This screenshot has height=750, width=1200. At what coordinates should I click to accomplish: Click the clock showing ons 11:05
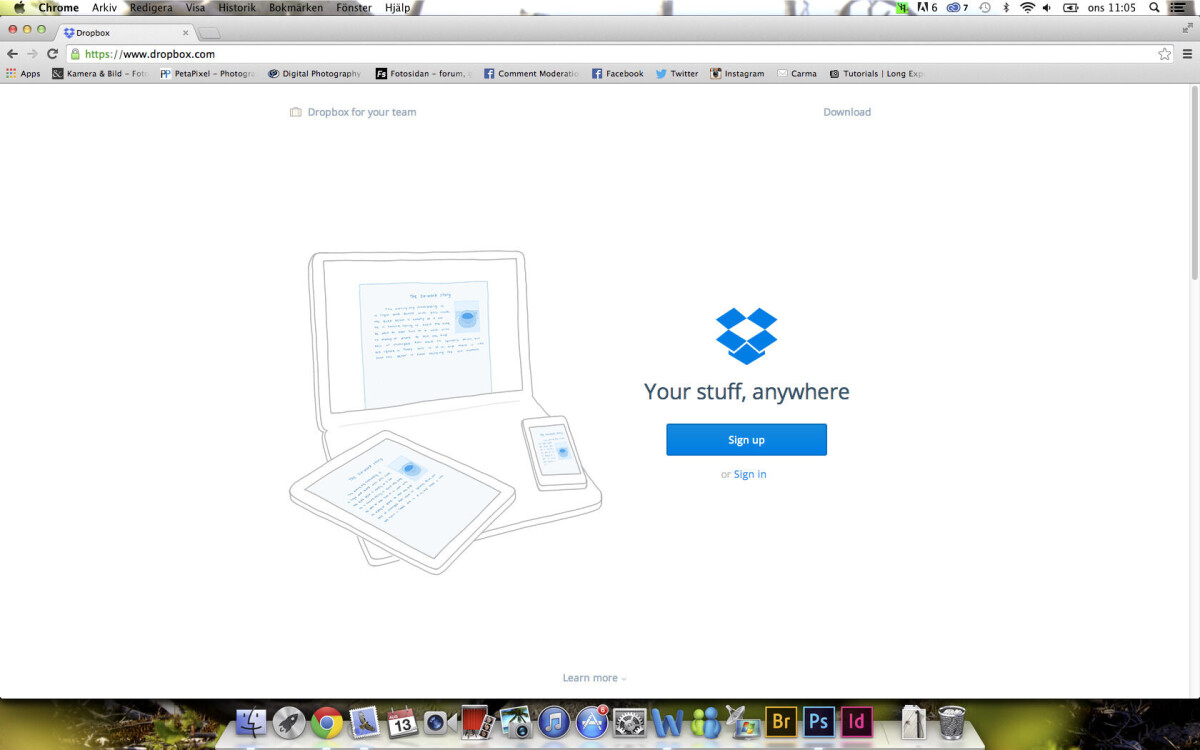1112,7
